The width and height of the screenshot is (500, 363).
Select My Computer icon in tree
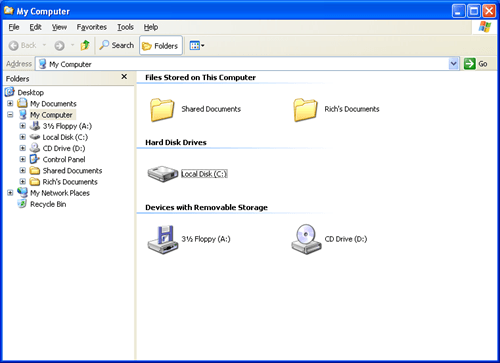point(23,114)
